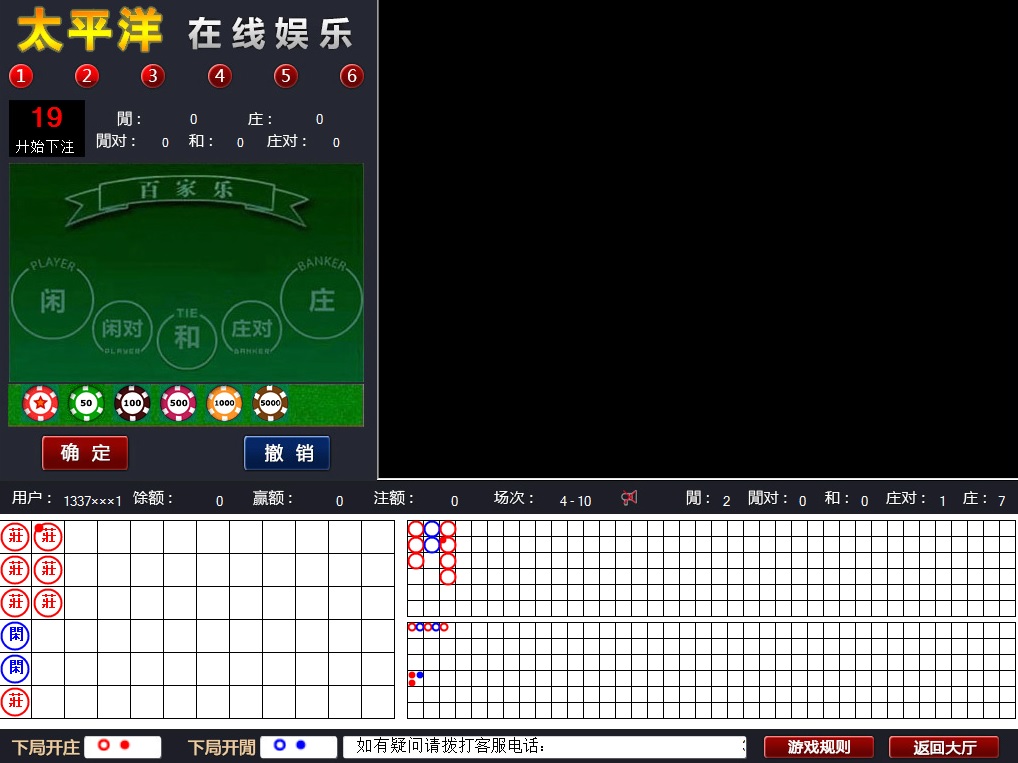Place bet on 庄 (Banker) circle
This screenshot has height=763, width=1018.
click(321, 299)
